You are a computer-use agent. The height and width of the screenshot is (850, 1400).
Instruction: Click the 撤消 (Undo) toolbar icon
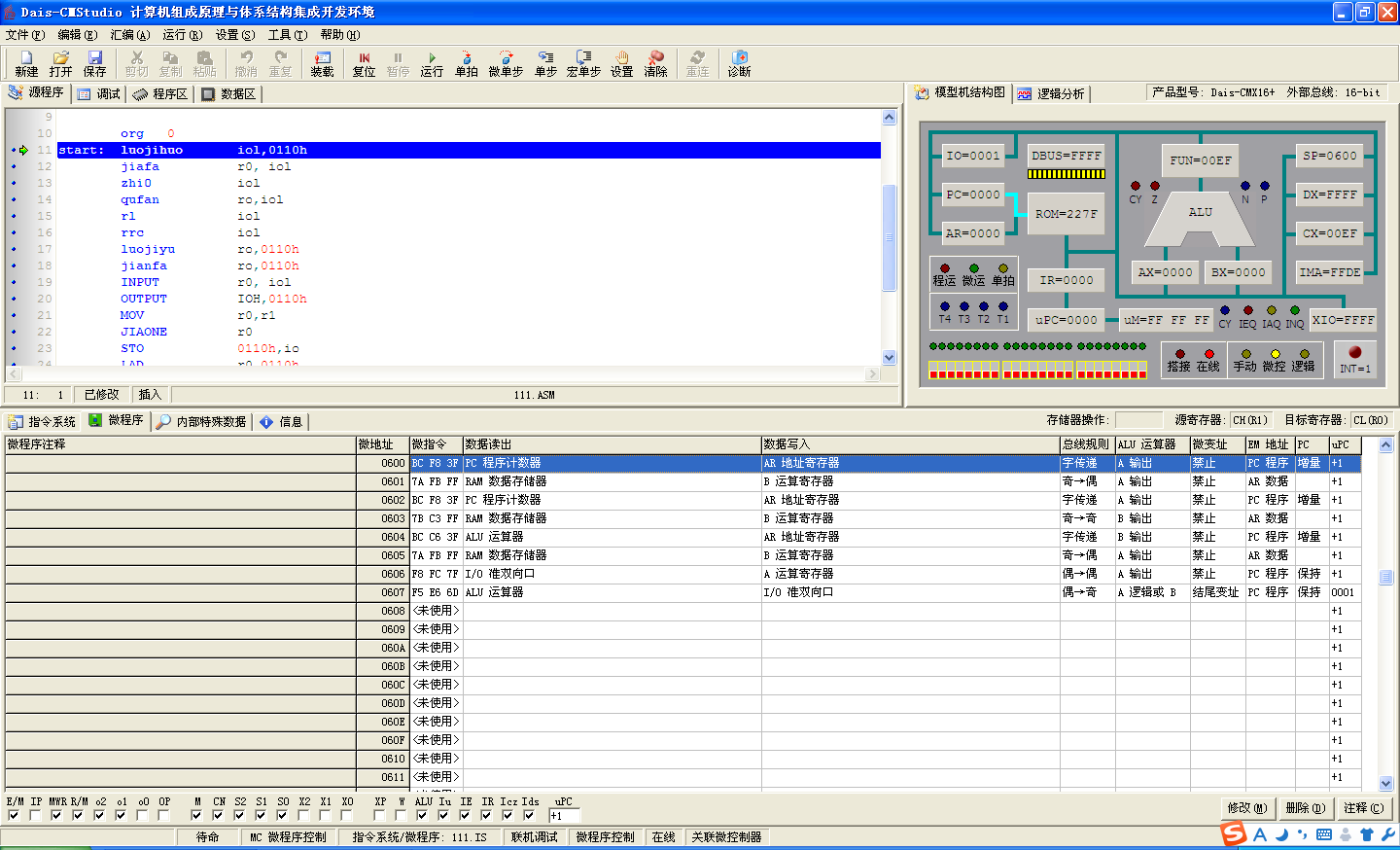pyautogui.click(x=246, y=64)
